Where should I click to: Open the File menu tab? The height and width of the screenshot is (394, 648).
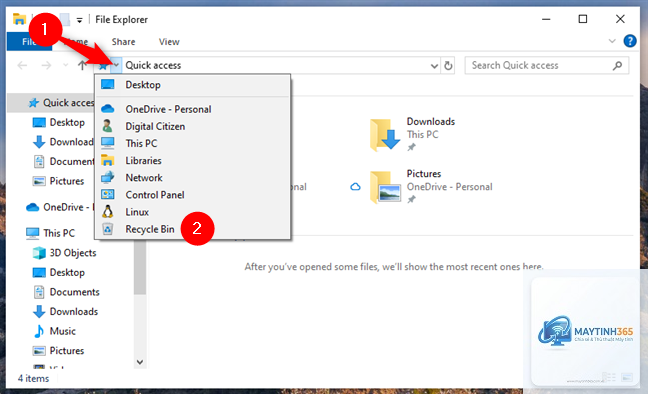(x=29, y=42)
